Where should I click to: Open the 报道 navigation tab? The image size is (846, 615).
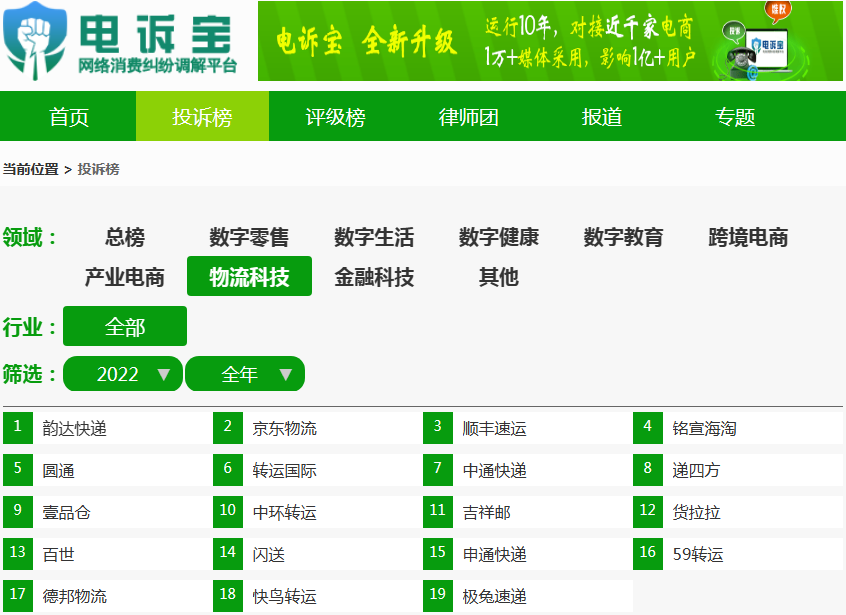click(602, 117)
